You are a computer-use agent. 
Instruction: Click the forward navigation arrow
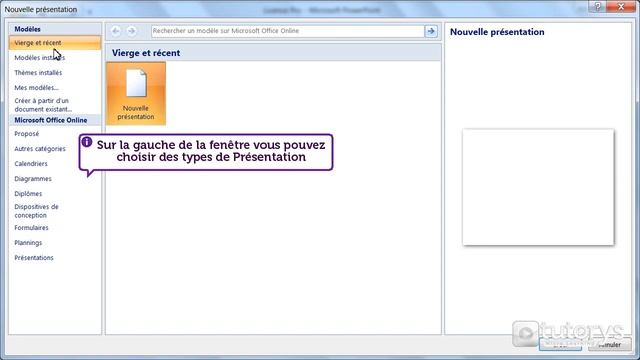point(131,31)
